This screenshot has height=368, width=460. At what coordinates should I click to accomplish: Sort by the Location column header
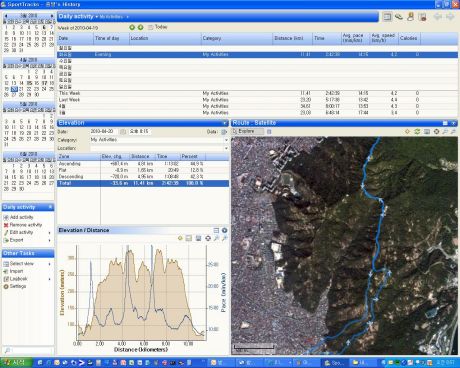click(x=165, y=38)
